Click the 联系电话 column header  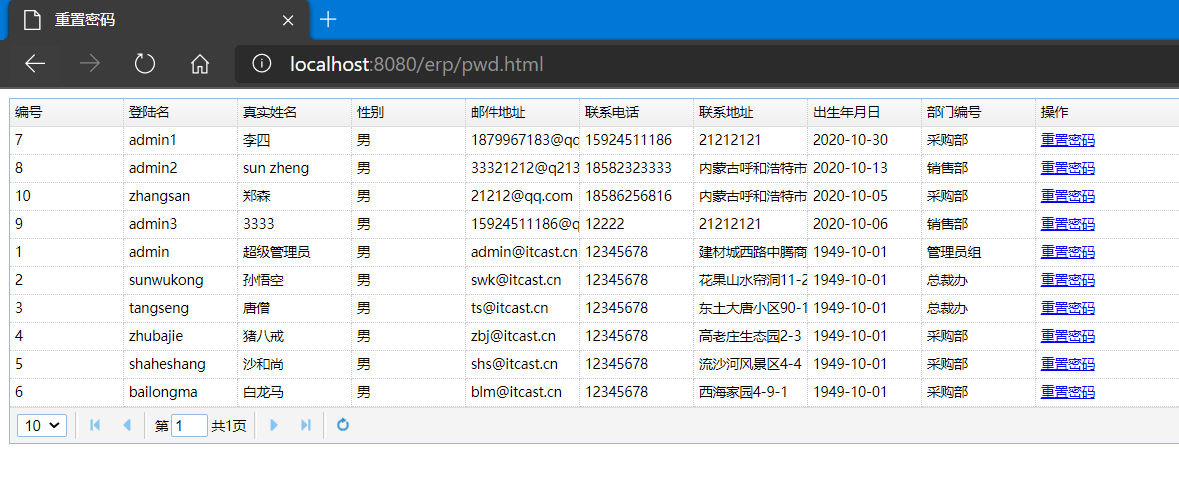[637, 113]
